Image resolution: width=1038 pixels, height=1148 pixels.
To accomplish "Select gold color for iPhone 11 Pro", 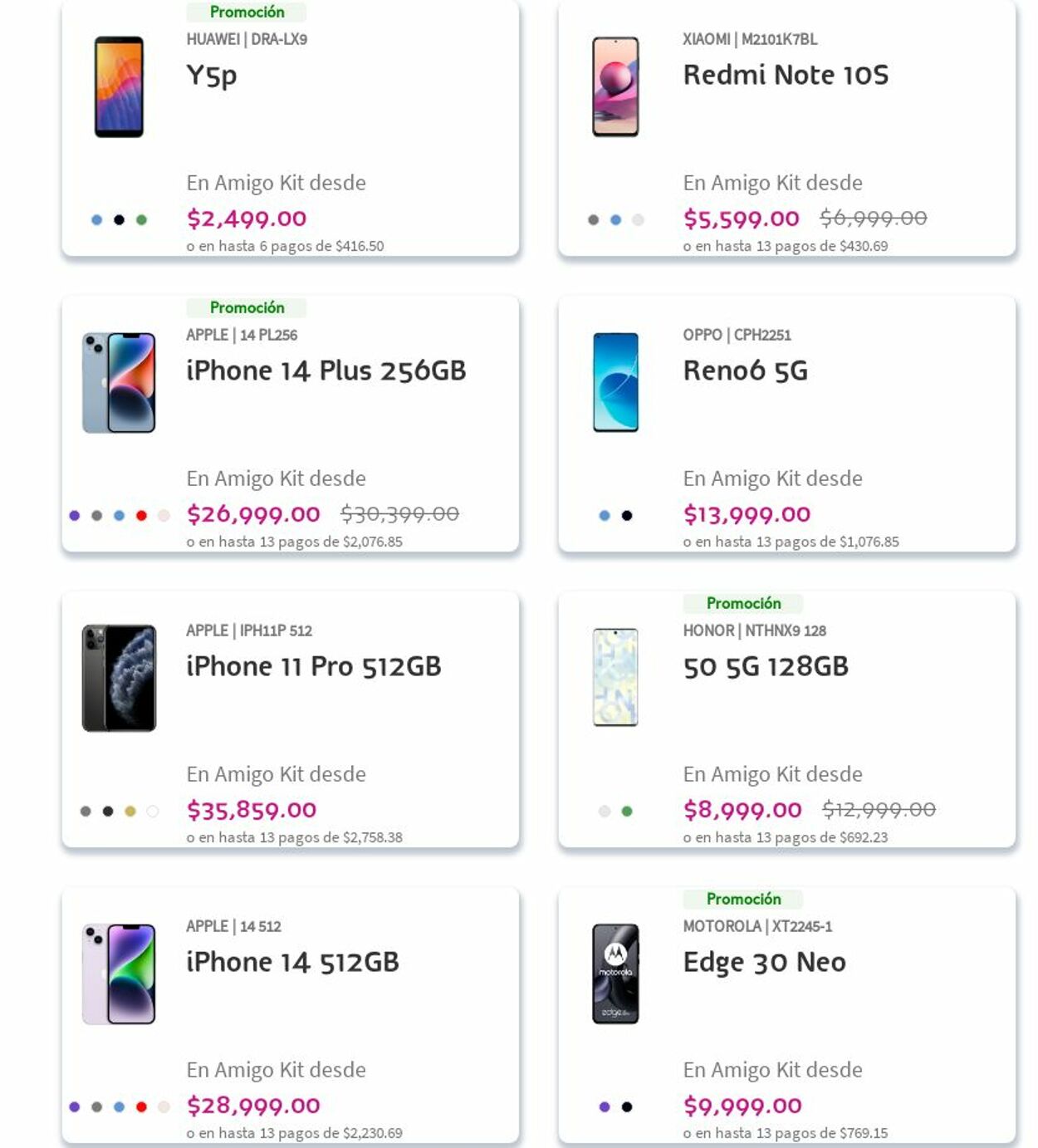I will 130,812.
